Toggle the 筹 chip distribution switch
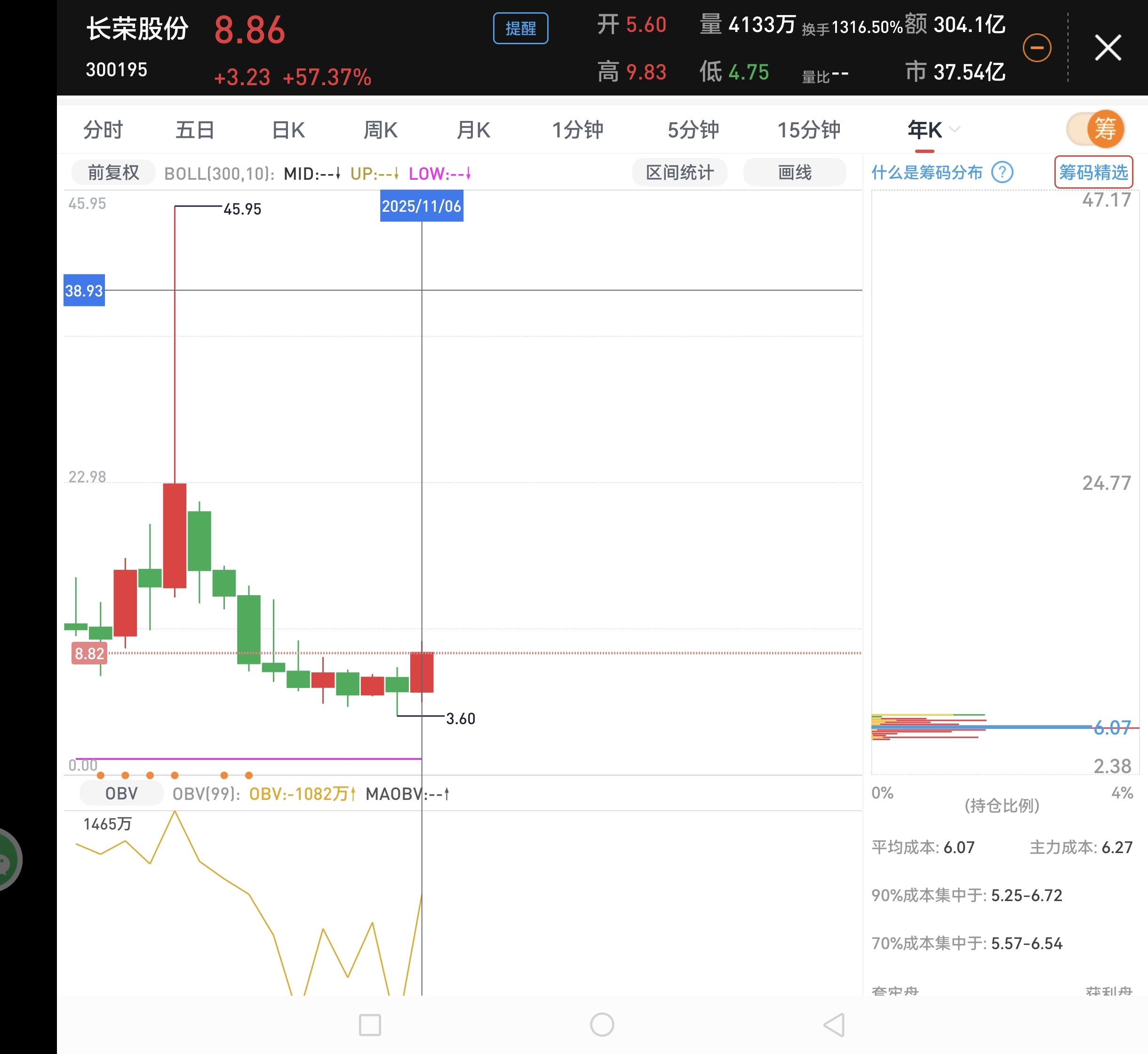 pos(1095,129)
